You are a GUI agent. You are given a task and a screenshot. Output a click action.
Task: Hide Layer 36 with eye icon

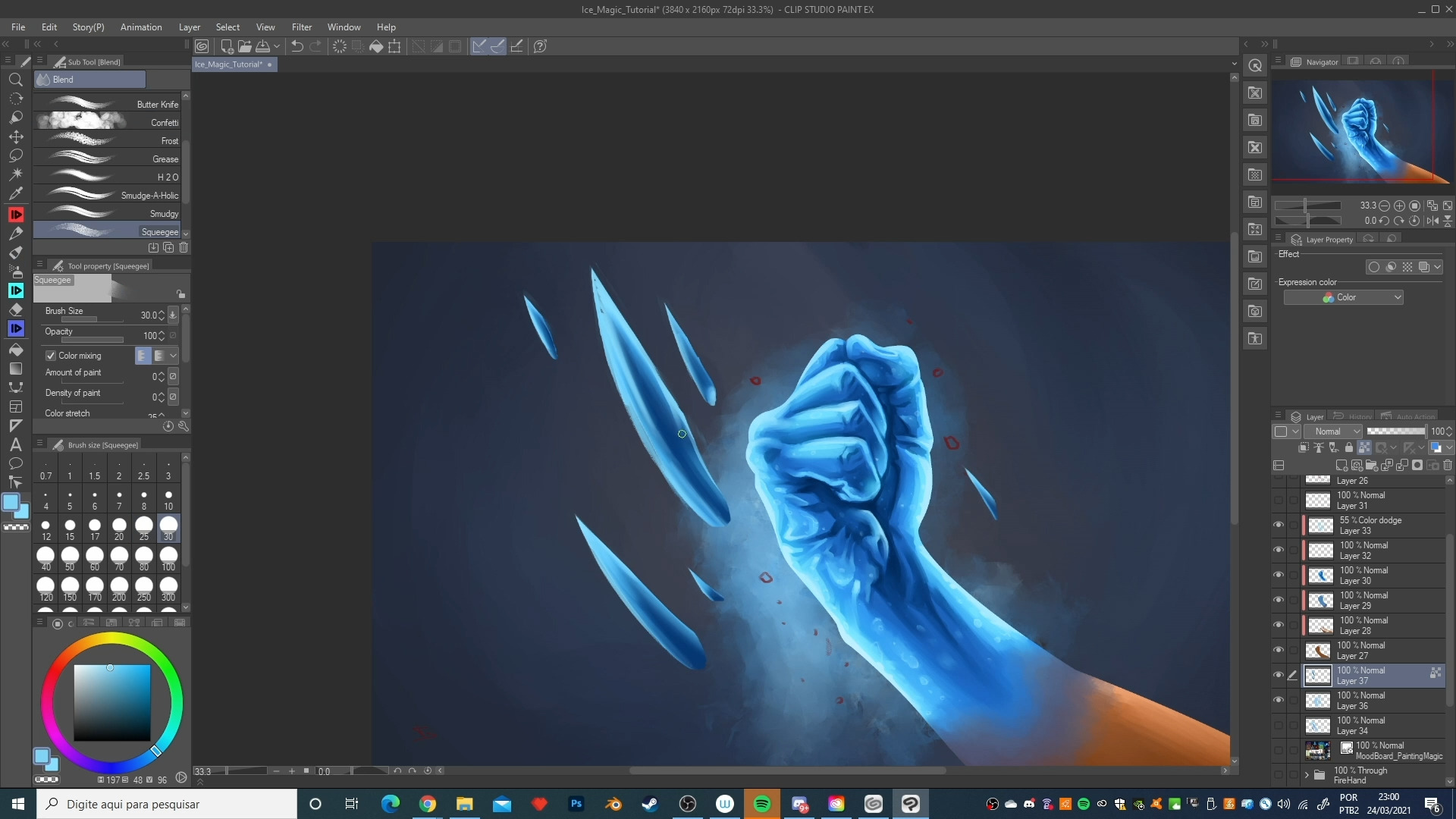tap(1279, 700)
